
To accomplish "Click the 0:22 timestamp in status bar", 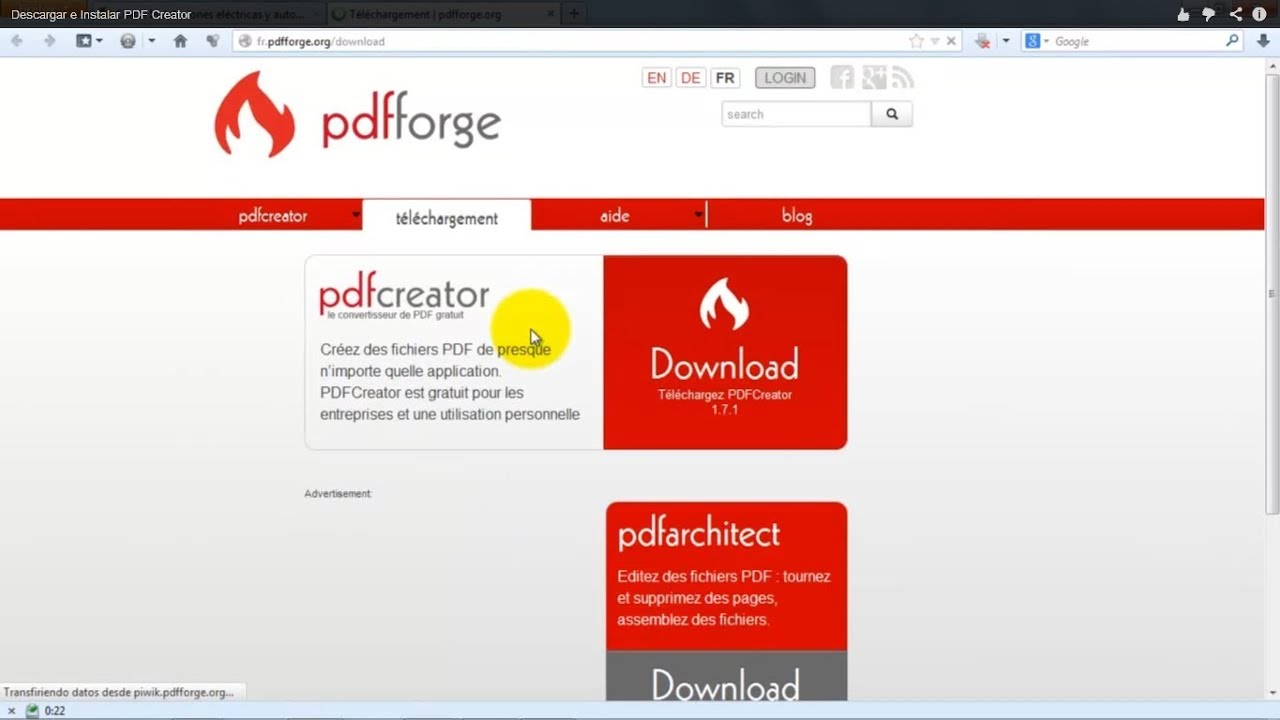I will [55, 711].
